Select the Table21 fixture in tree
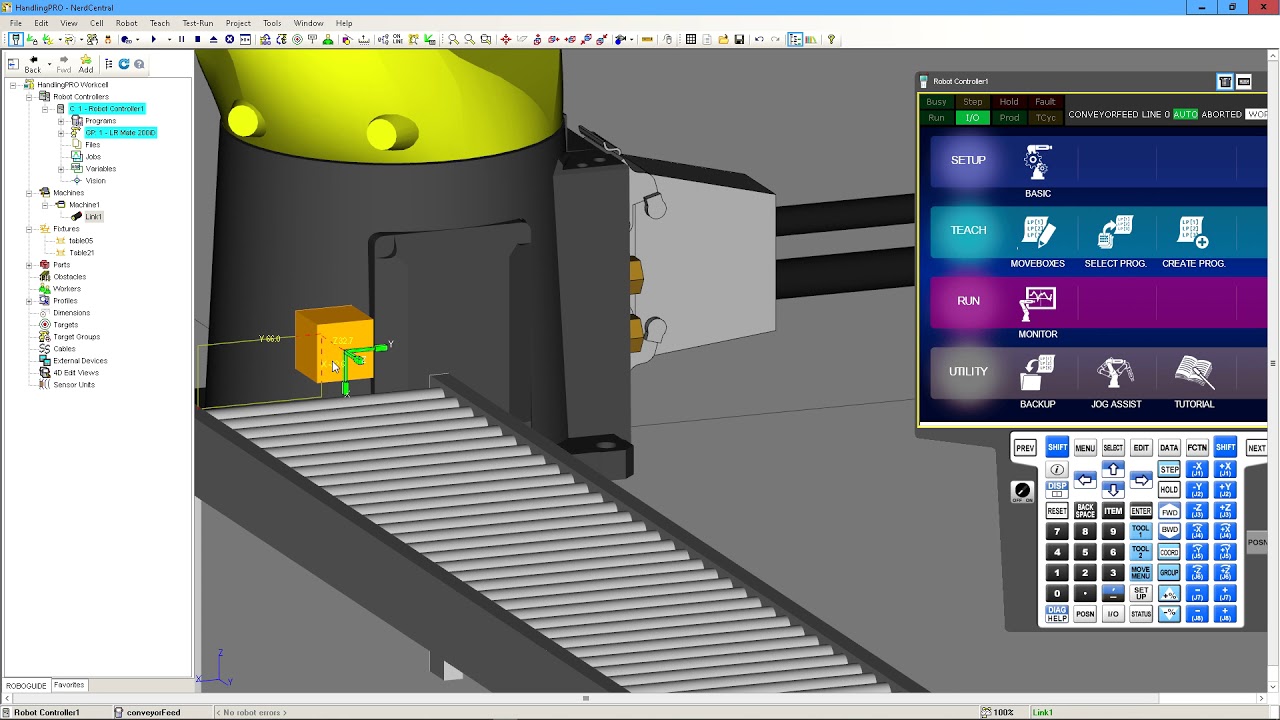The height and width of the screenshot is (720, 1280). [x=81, y=253]
